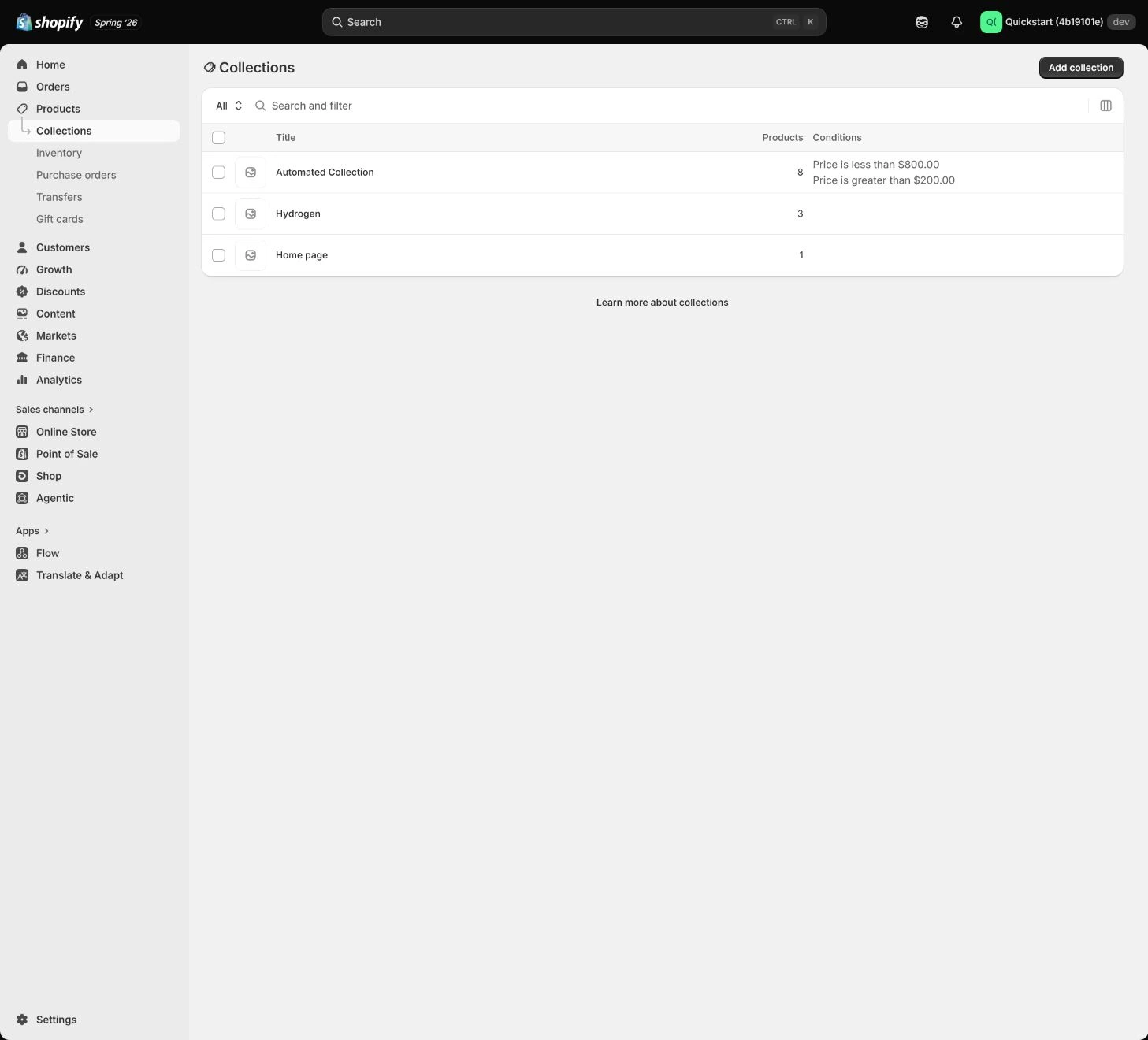The height and width of the screenshot is (1040, 1148).
Task: Open Products text label in the sidebar
Action: [58, 109]
